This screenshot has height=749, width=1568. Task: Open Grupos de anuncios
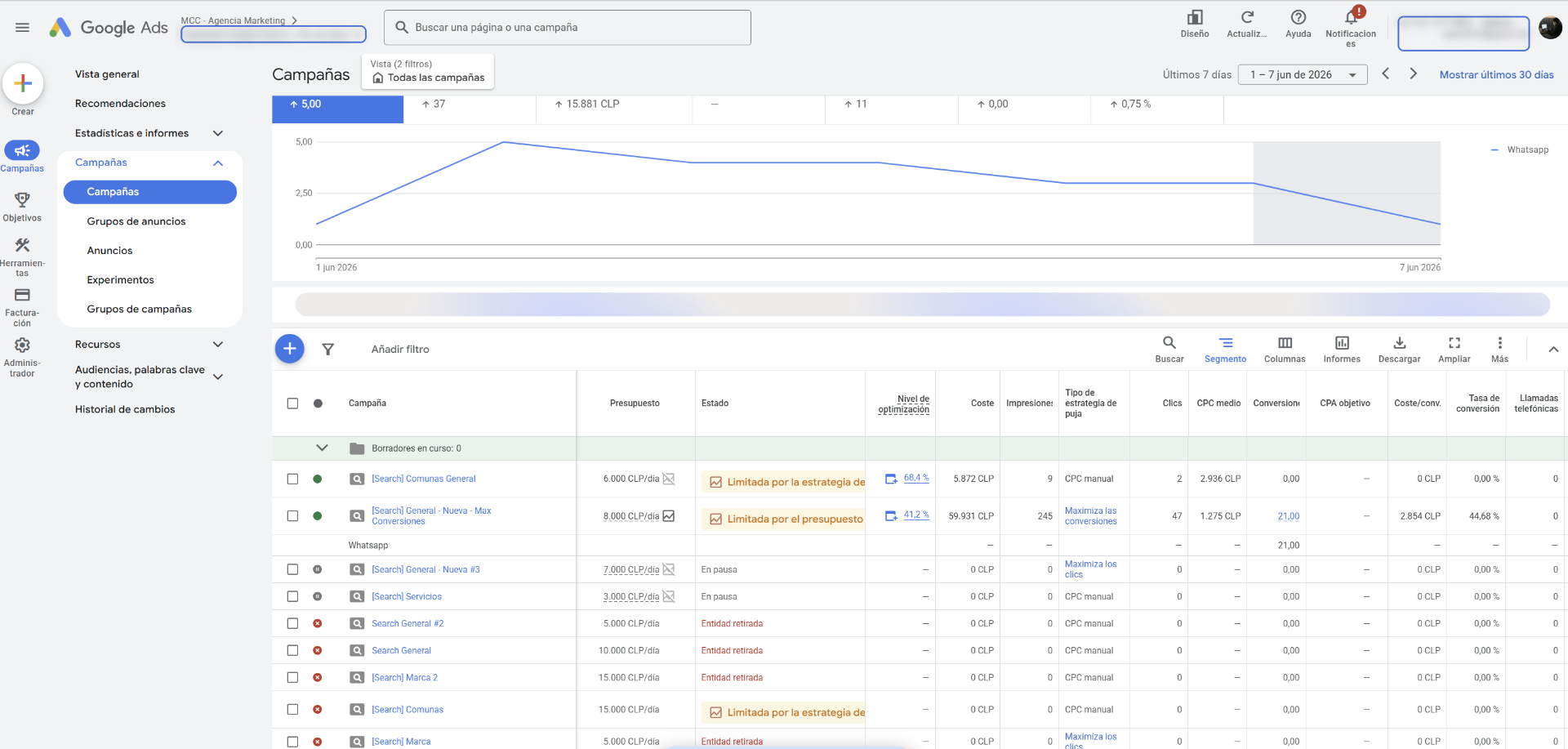pos(136,221)
